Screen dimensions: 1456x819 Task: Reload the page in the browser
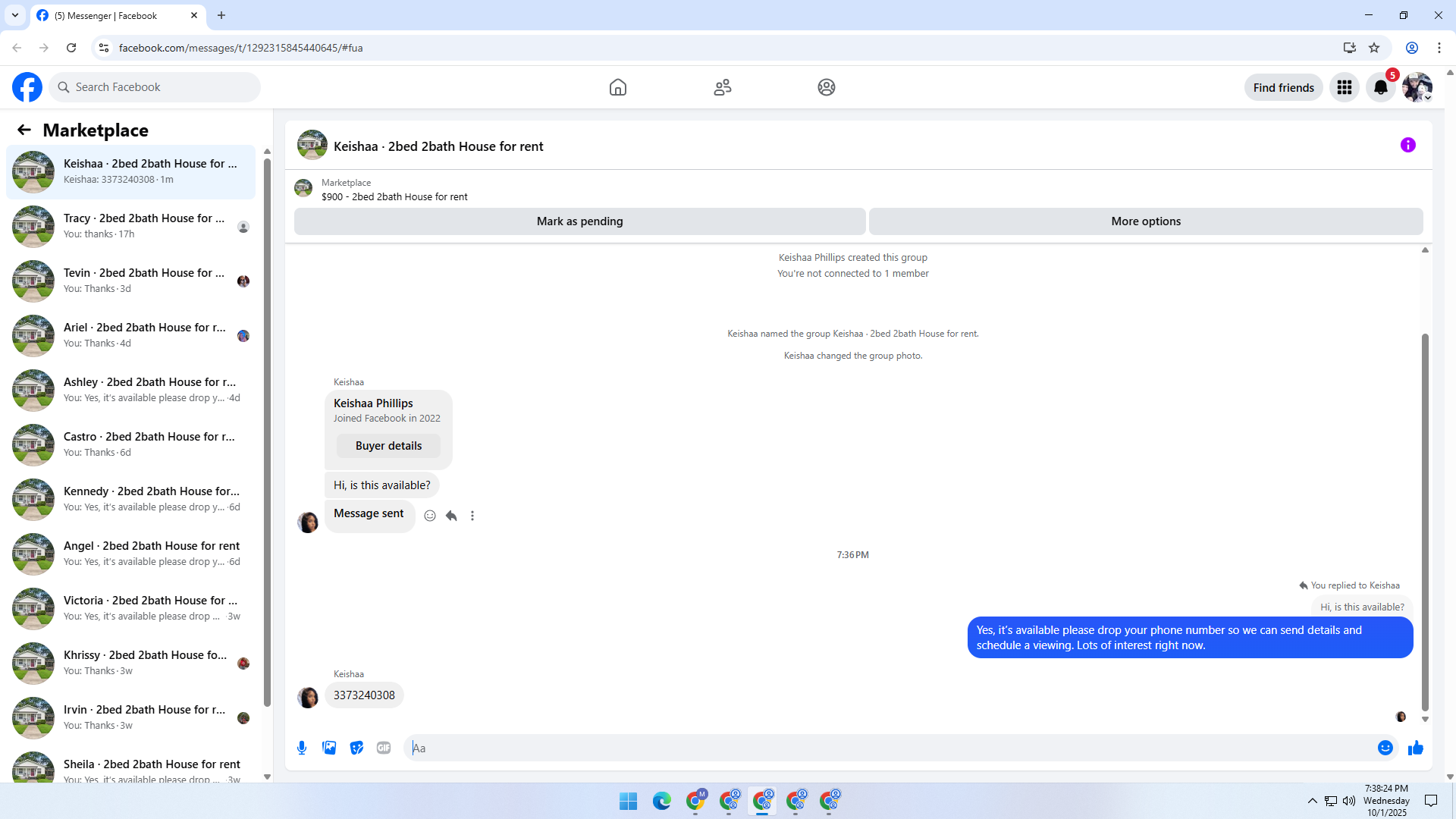(71, 48)
